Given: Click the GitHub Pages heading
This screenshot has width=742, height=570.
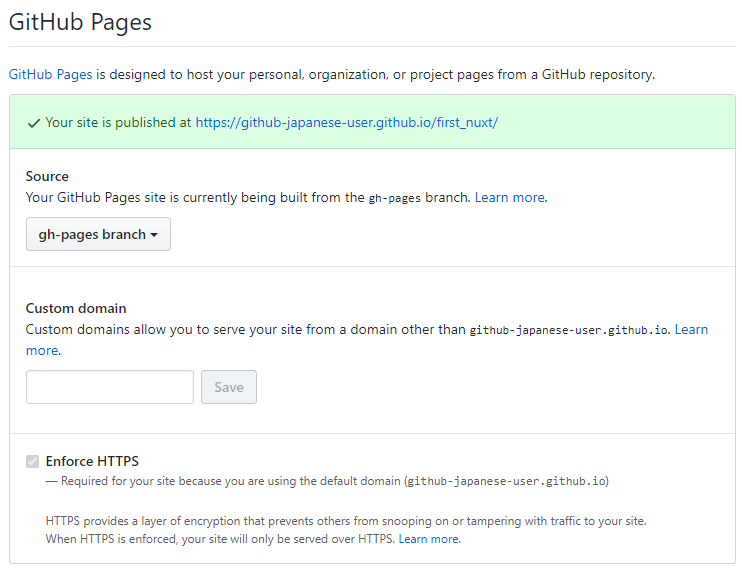Looking at the screenshot, I should click(80, 22).
